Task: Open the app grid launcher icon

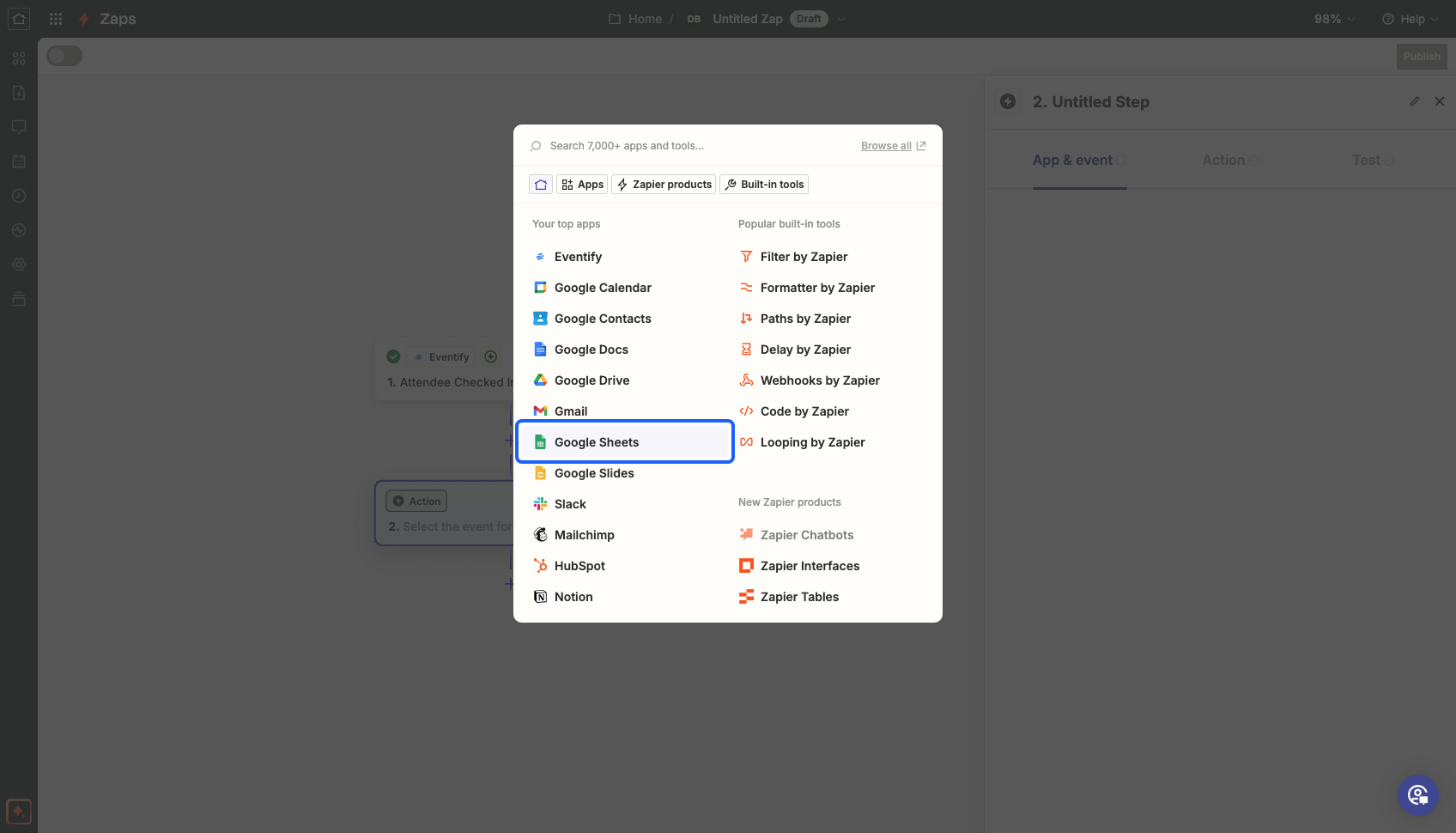Action: click(56, 19)
